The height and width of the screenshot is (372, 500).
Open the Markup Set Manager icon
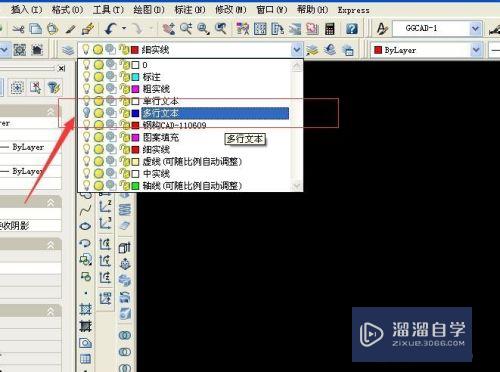312,29
